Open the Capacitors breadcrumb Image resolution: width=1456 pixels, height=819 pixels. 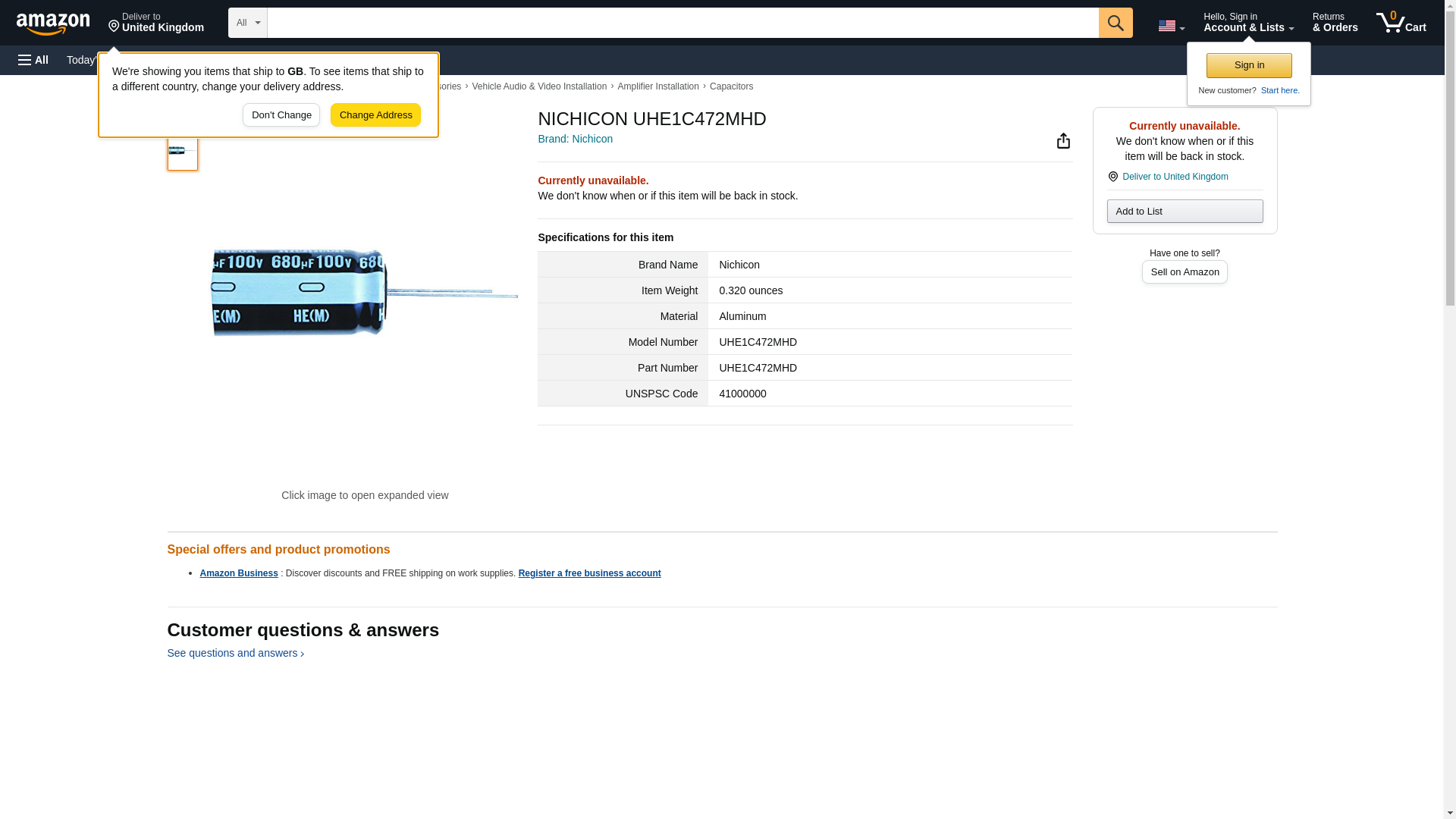point(731,86)
